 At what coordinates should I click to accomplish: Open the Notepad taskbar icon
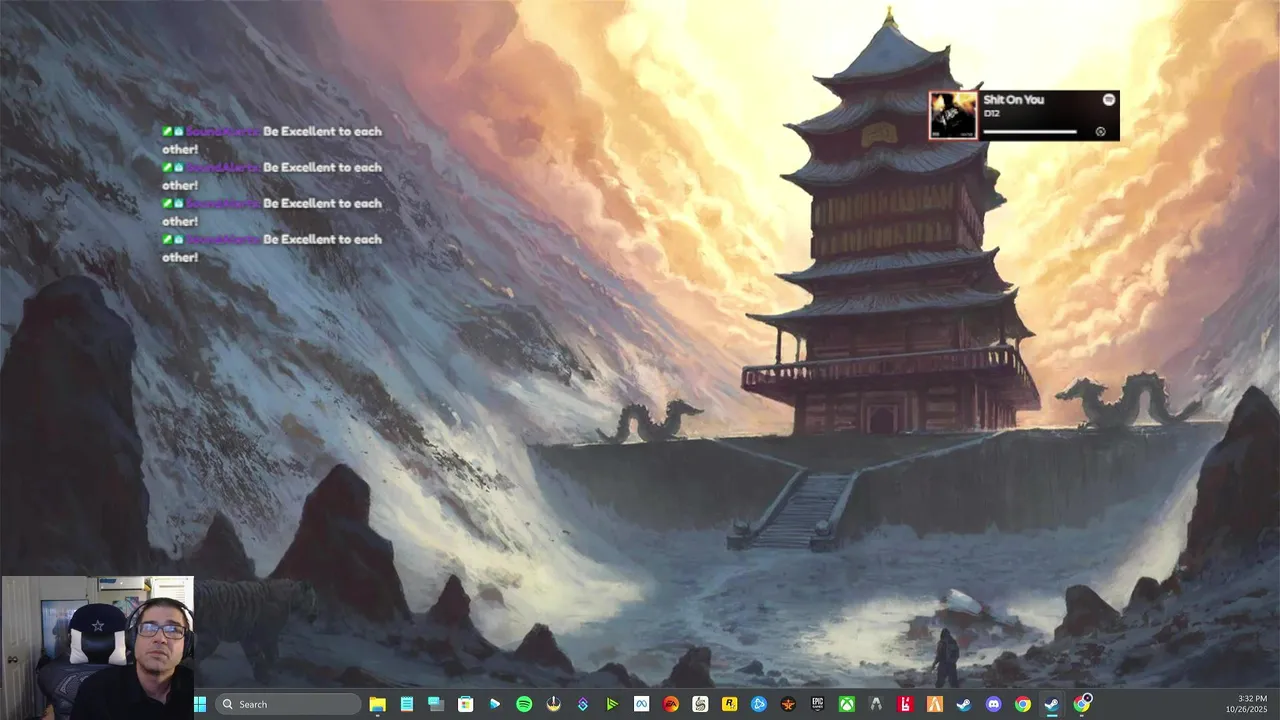(x=407, y=704)
